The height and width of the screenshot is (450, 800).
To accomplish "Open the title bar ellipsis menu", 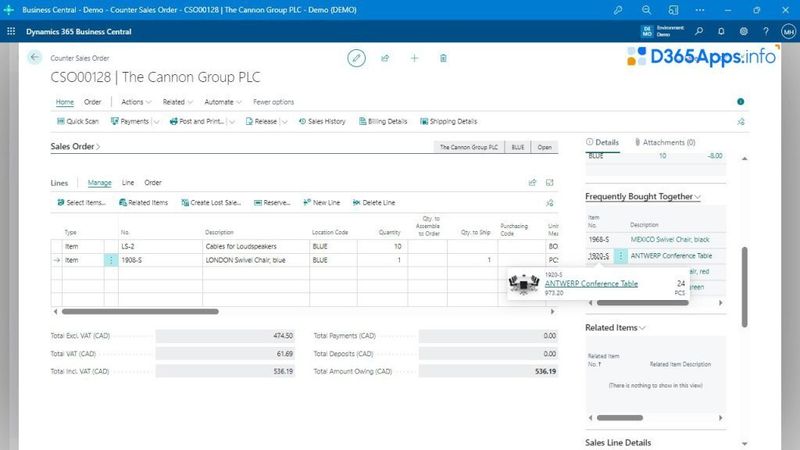I will click(x=699, y=10).
